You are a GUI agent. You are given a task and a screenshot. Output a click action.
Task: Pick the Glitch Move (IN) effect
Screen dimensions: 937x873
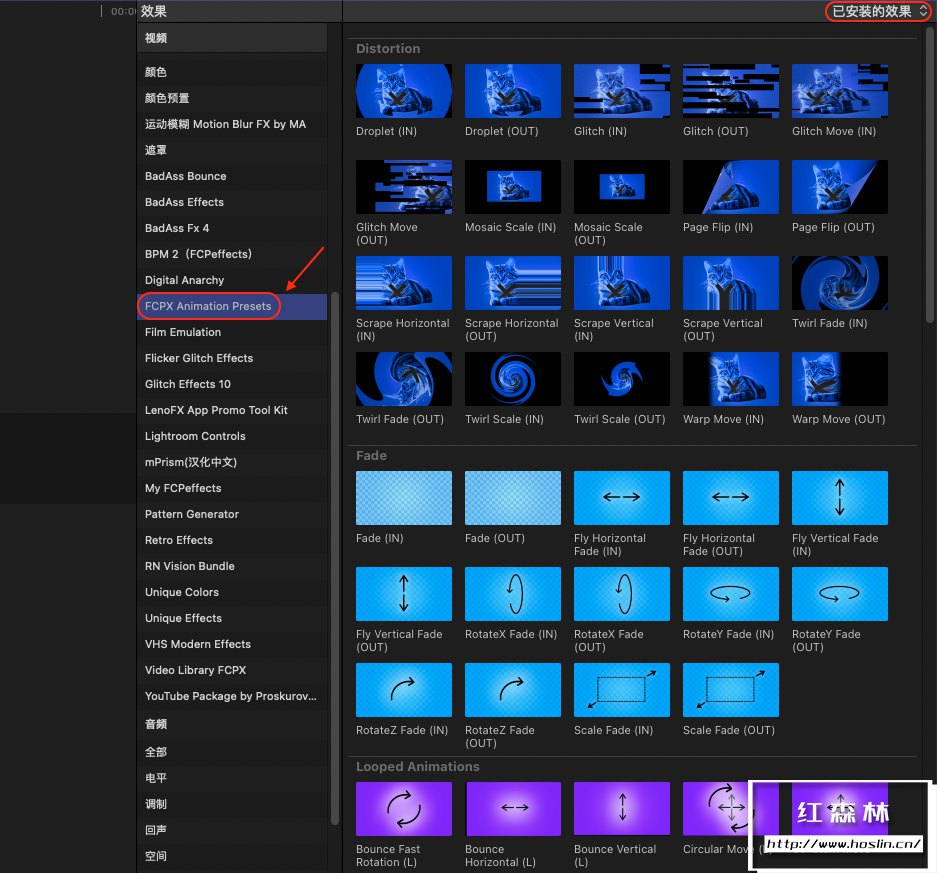pyautogui.click(x=840, y=91)
